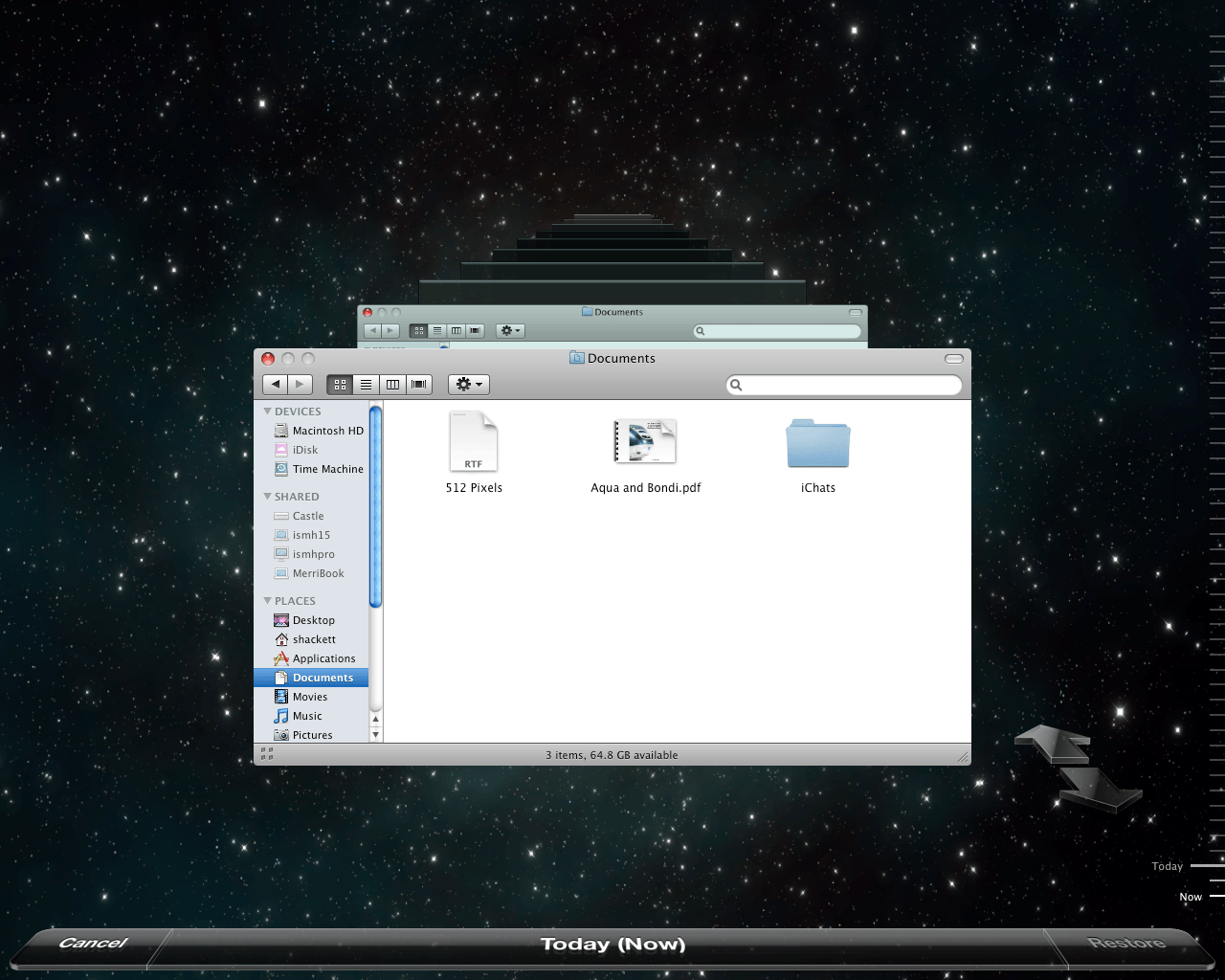This screenshot has width=1225, height=980.
Task: Choose Cover Flow view in the rear Documents window
Action: coord(475,331)
